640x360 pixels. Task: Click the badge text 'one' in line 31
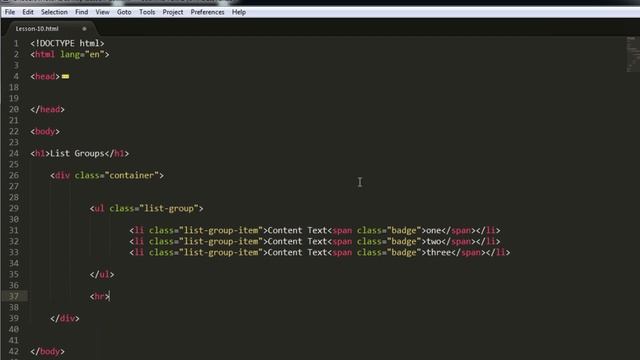coord(433,231)
